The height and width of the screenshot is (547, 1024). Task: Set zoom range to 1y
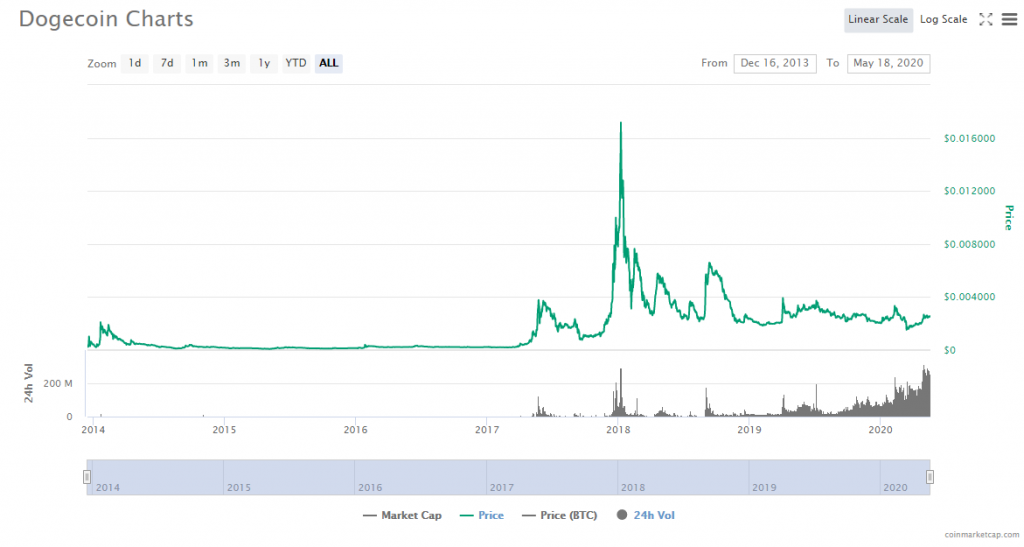264,63
